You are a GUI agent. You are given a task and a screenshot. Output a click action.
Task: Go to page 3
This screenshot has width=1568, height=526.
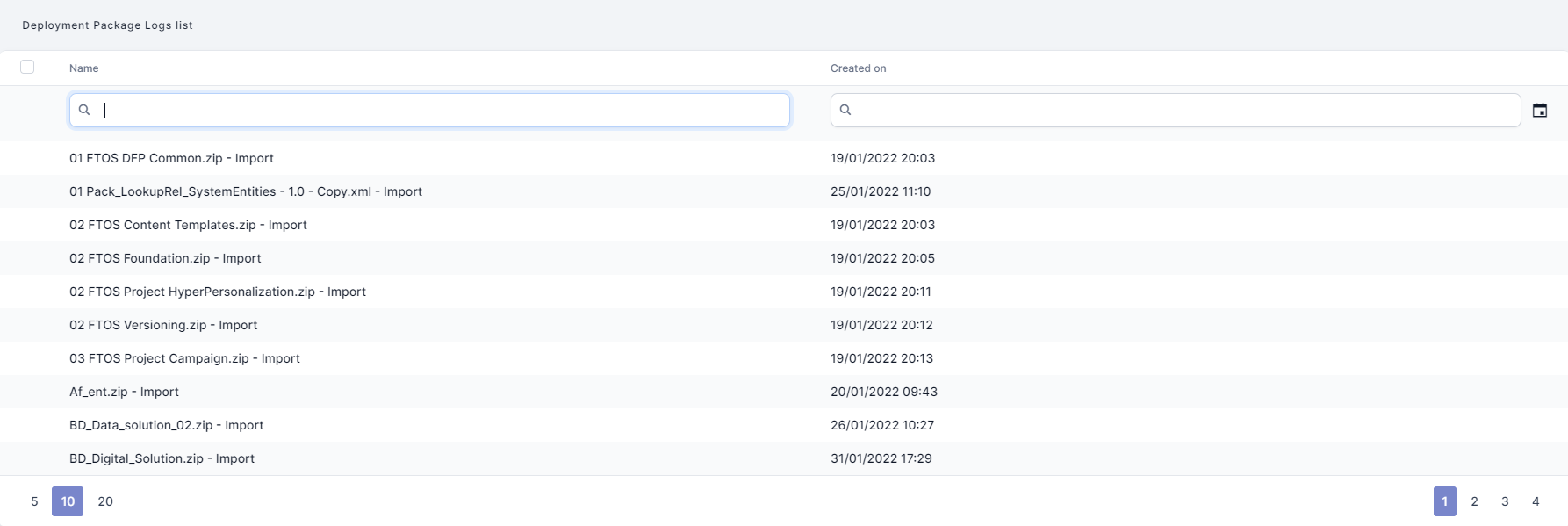(x=1505, y=501)
